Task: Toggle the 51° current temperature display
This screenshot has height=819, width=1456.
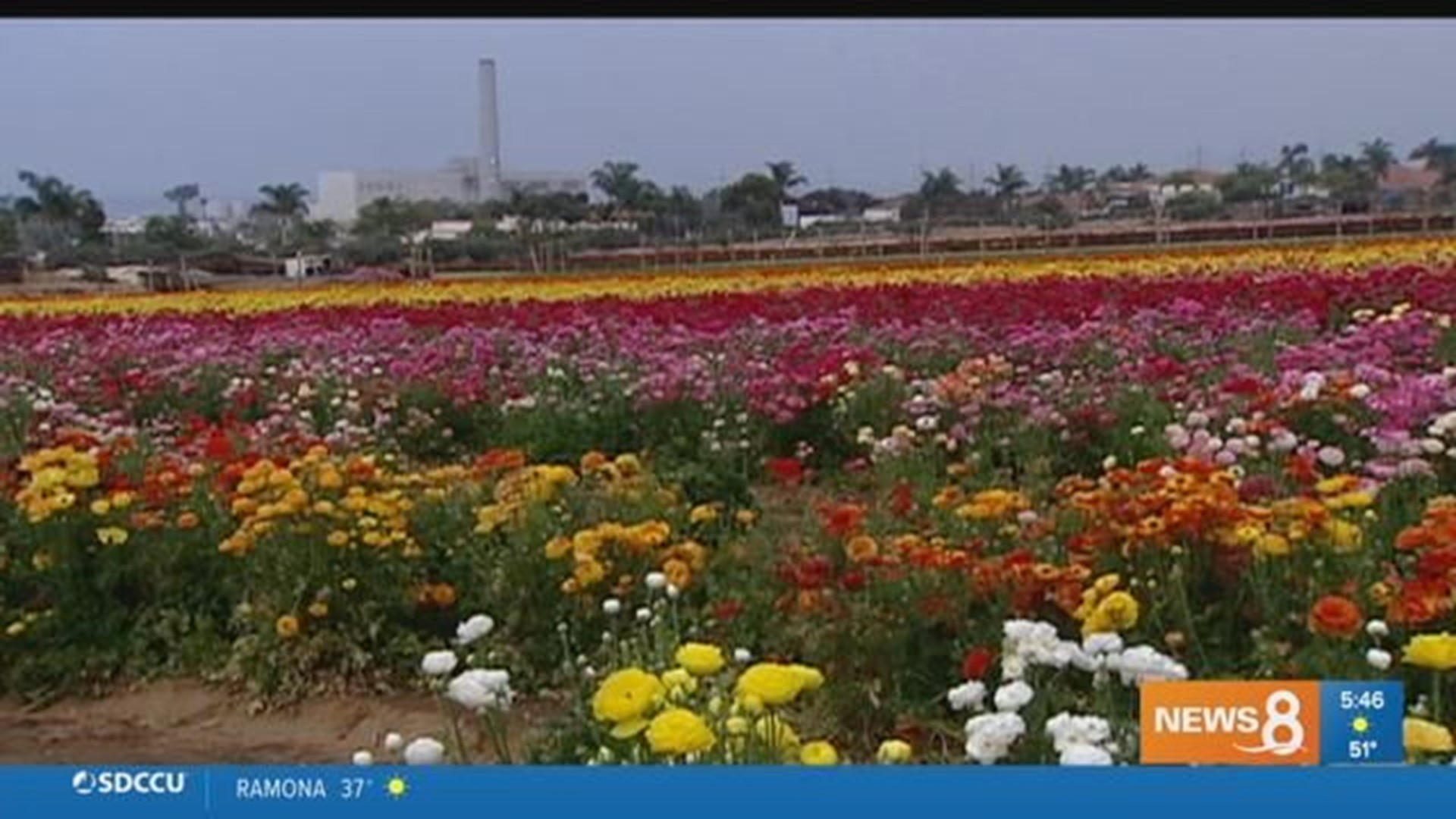Action: tap(1363, 749)
